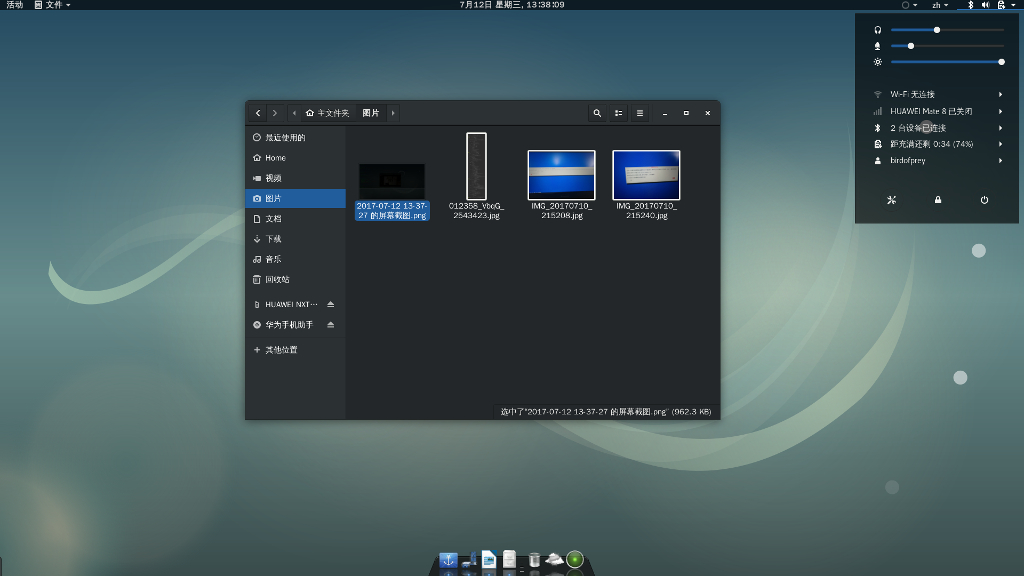This screenshot has height=576, width=1024.
Task: Open the hamburger menu in Files
Action: point(640,113)
